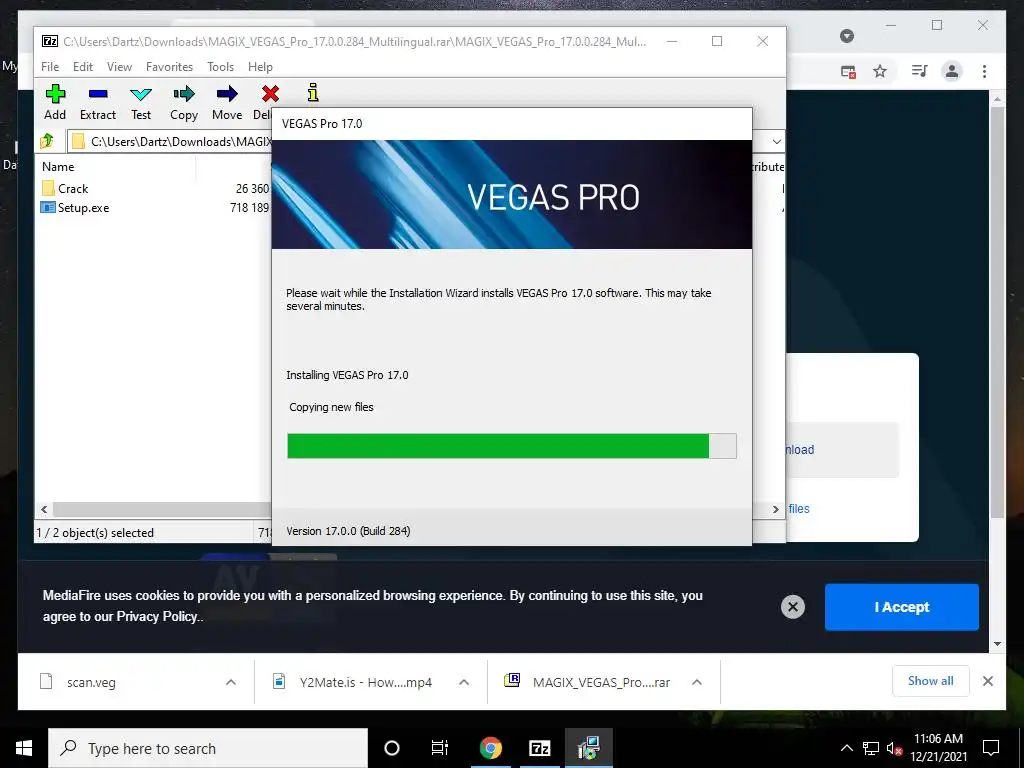The width and height of the screenshot is (1024, 768).
Task: Open the Tools menu in 7-Zip
Action: pyautogui.click(x=220, y=67)
